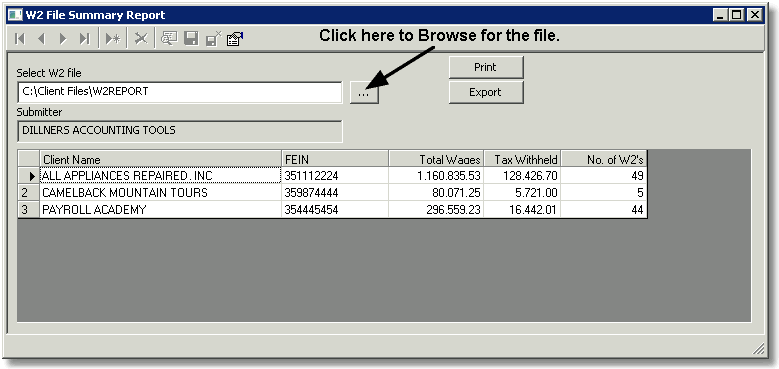This screenshot has width=779, height=369.
Task: Click the new record toolbar icon
Action: click(x=113, y=39)
